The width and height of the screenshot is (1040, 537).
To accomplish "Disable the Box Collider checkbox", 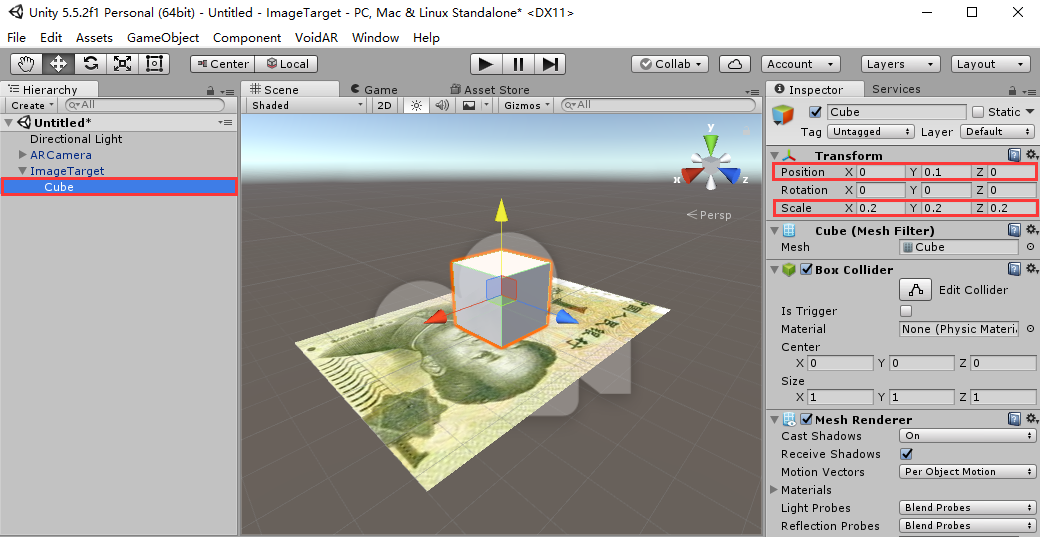I will (807, 270).
